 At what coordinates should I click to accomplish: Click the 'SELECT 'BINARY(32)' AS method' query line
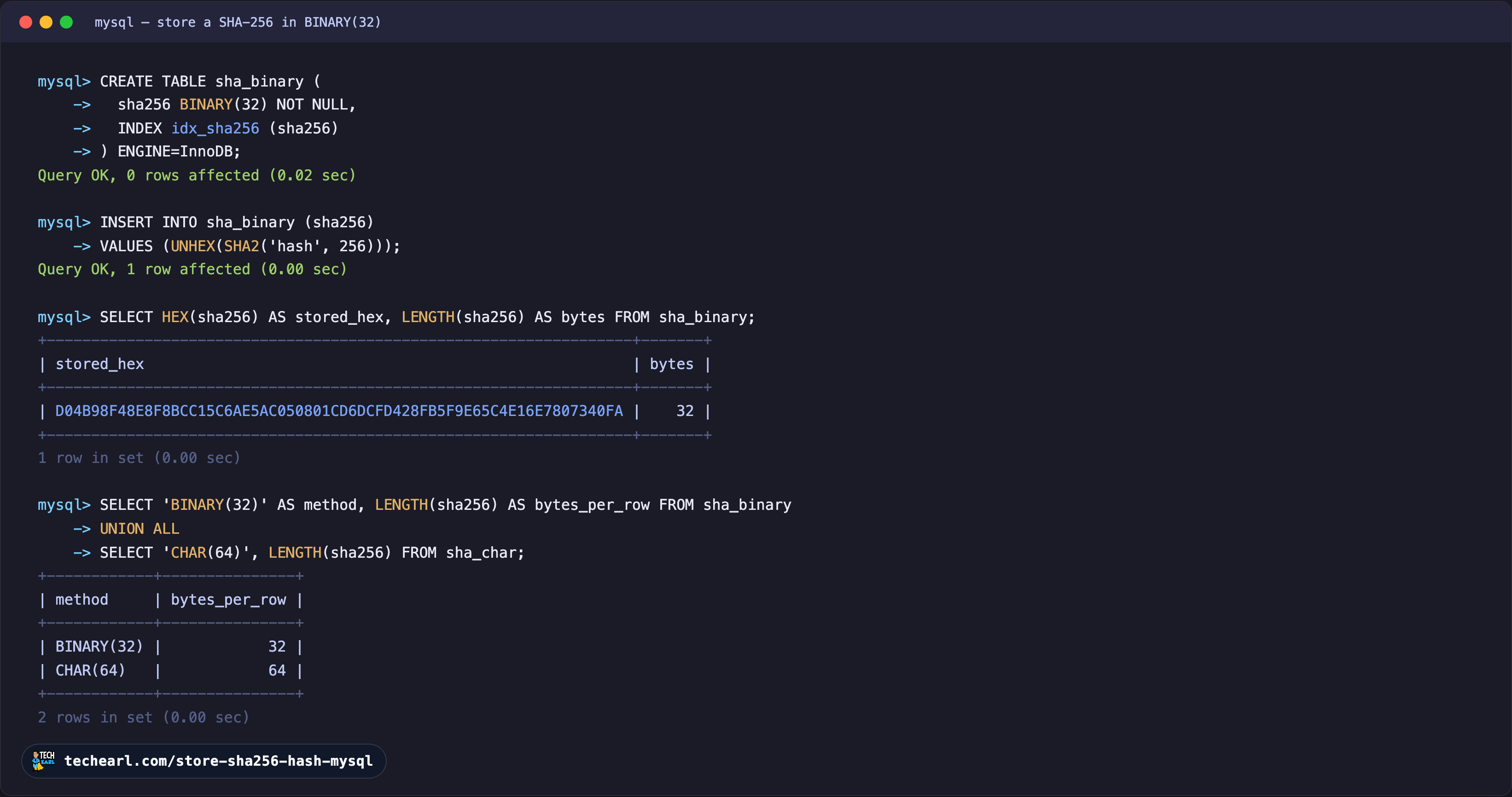414,505
